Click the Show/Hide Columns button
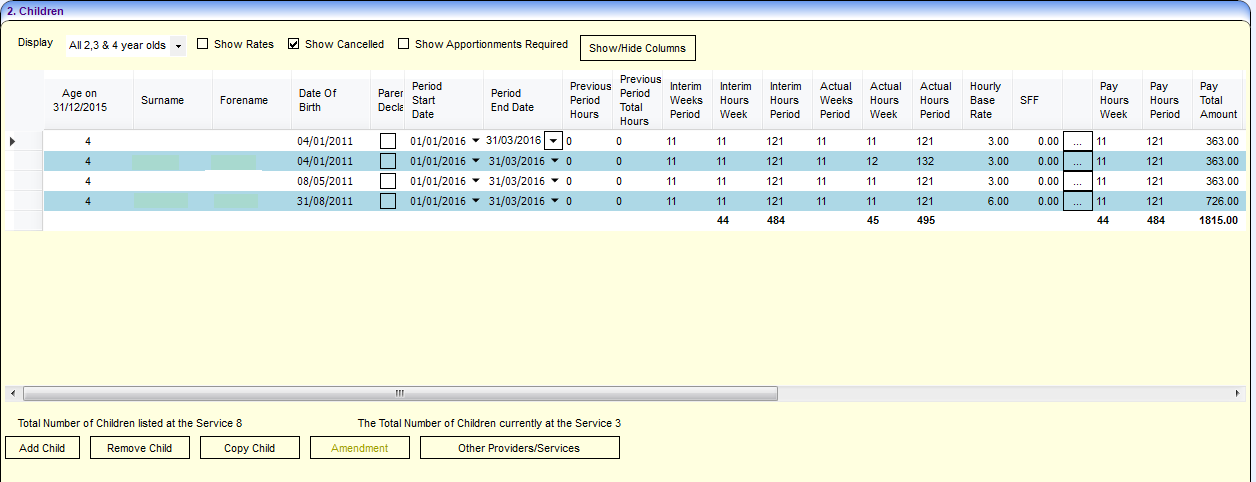 click(x=637, y=48)
